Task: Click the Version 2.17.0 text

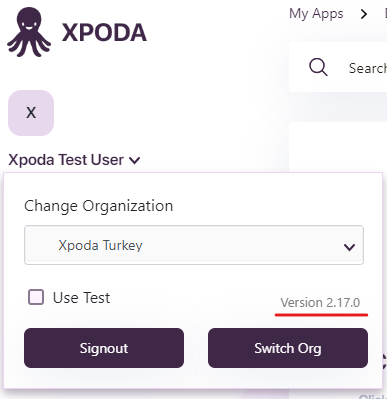Action: [x=320, y=303]
